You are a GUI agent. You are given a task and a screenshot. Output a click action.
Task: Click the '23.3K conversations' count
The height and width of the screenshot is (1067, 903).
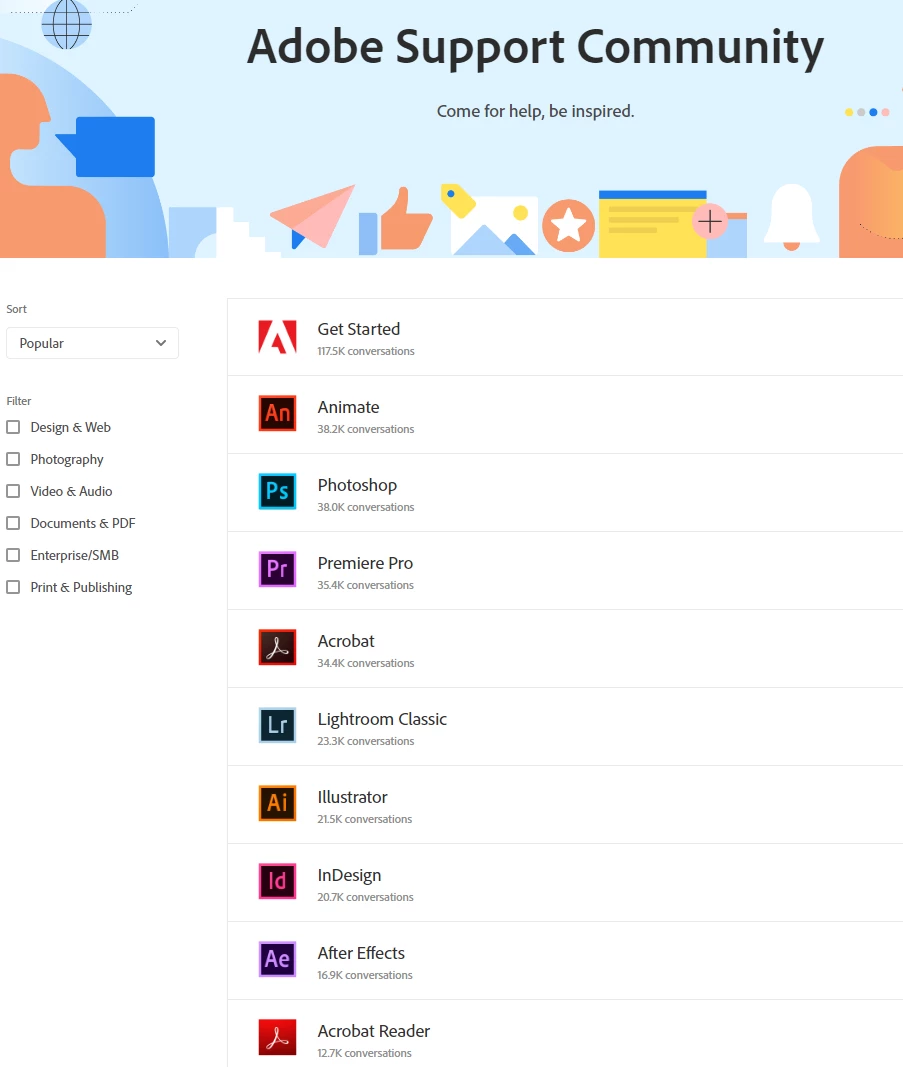tap(366, 741)
